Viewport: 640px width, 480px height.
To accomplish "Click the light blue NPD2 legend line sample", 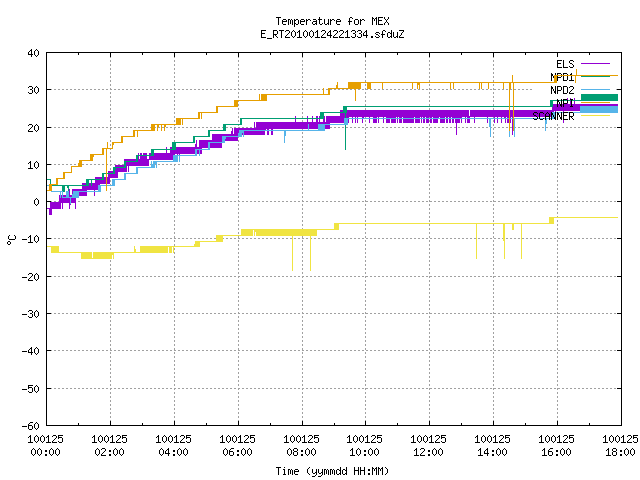I will coord(595,89).
